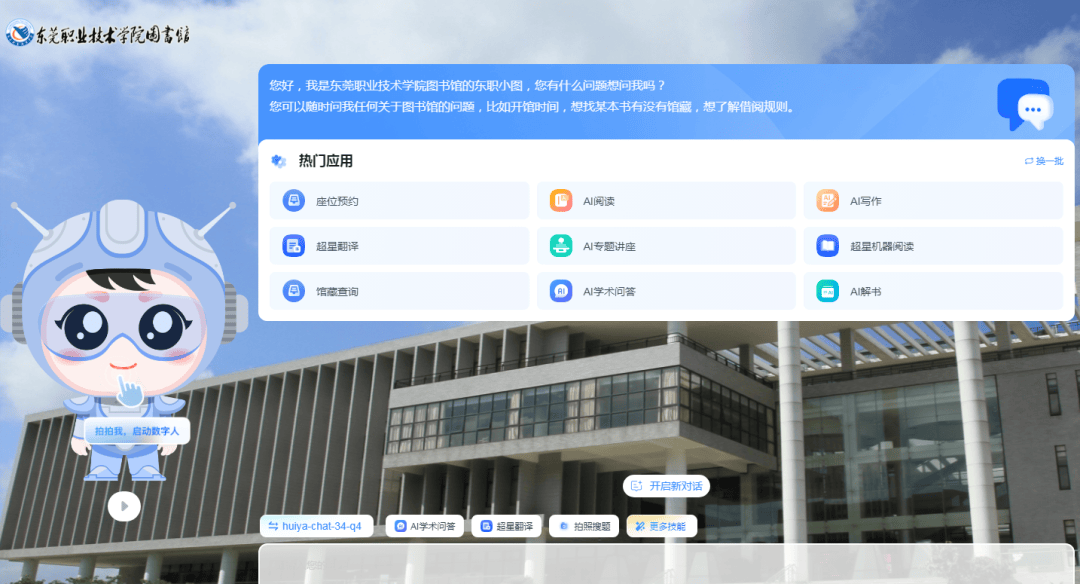The image size is (1080, 584).
Task: Select the 超星翻译 skill chip above the input
Action: pyautogui.click(x=506, y=526)
